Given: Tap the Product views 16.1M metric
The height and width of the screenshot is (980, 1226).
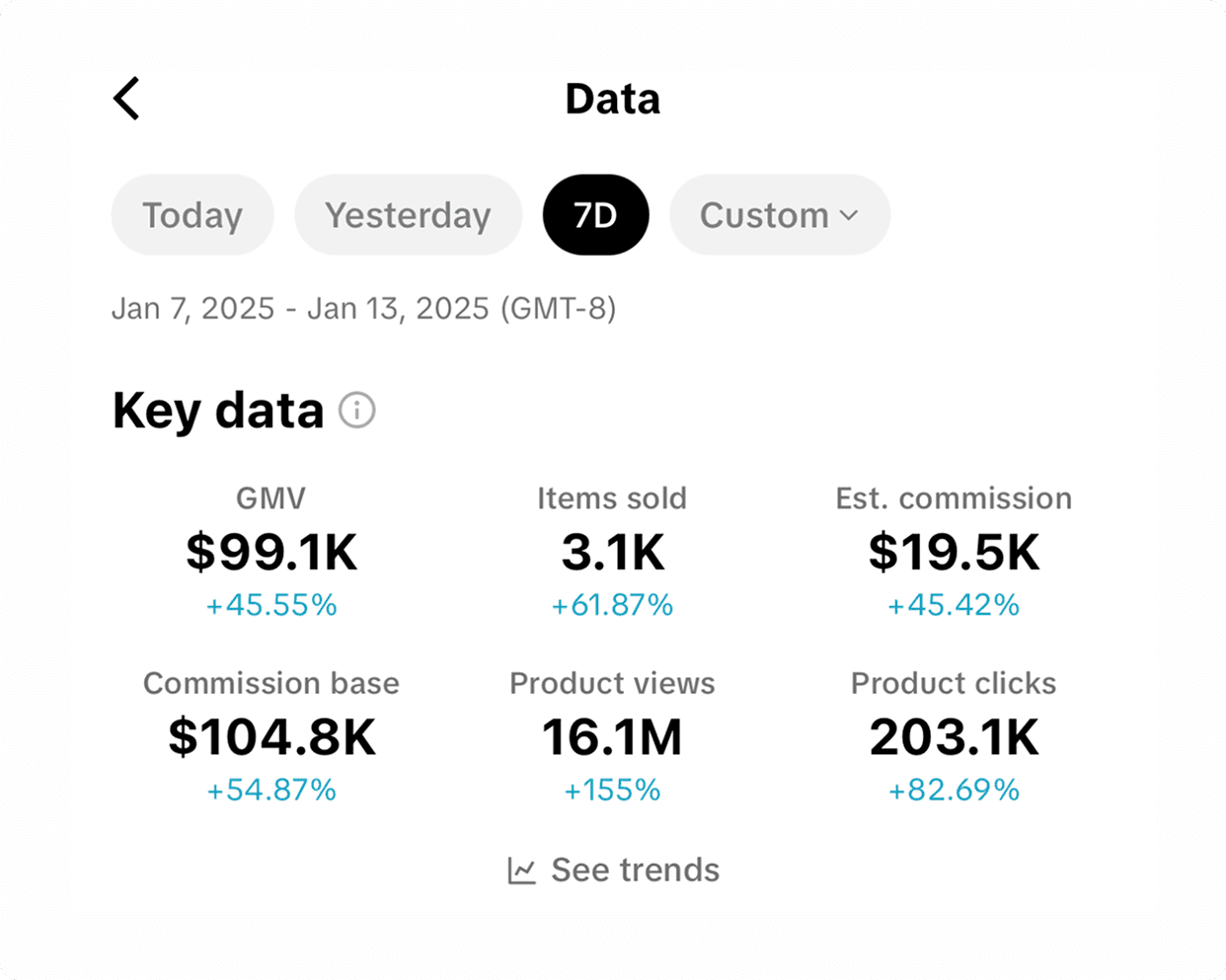Looking at the screenshot, I should 612,736.
